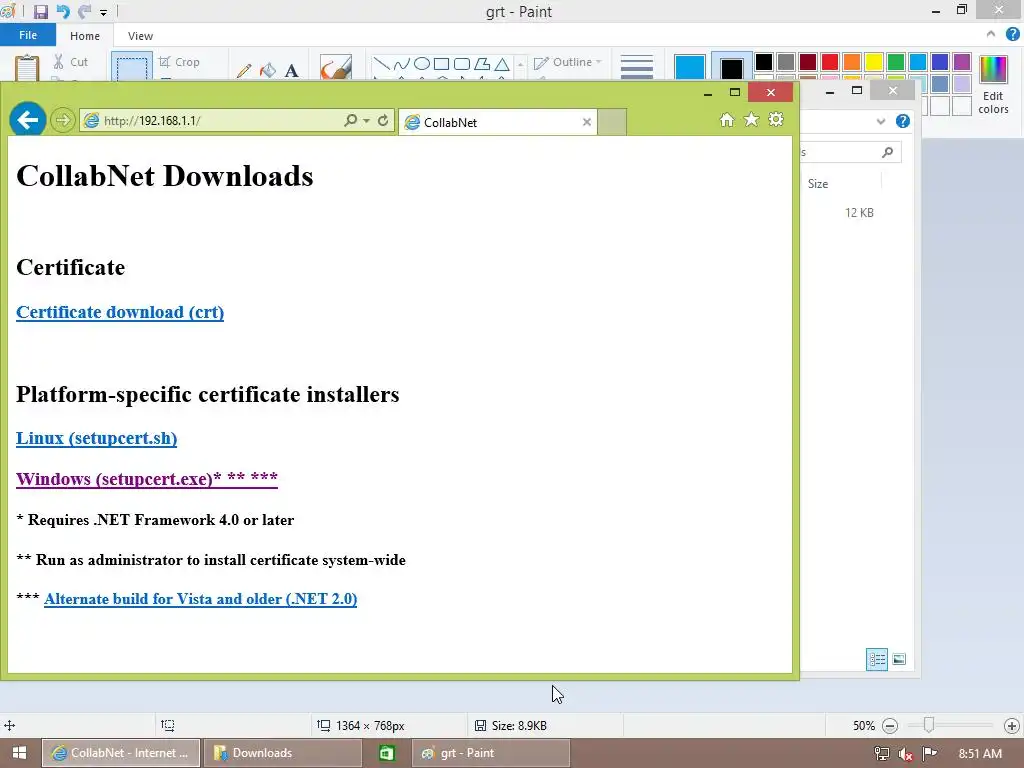The image size is (1024, 768).
Task: Open the Tools gear icon in Internet Explorer
Action: 776,120
